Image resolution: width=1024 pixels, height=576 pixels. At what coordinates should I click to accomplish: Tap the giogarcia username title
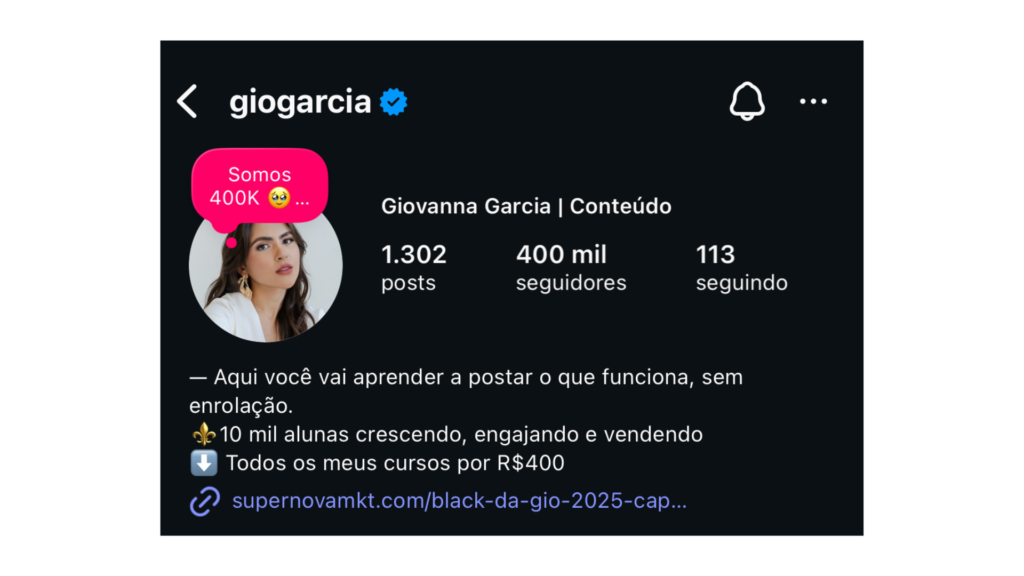pyautogui.click(x=300, y=102)
